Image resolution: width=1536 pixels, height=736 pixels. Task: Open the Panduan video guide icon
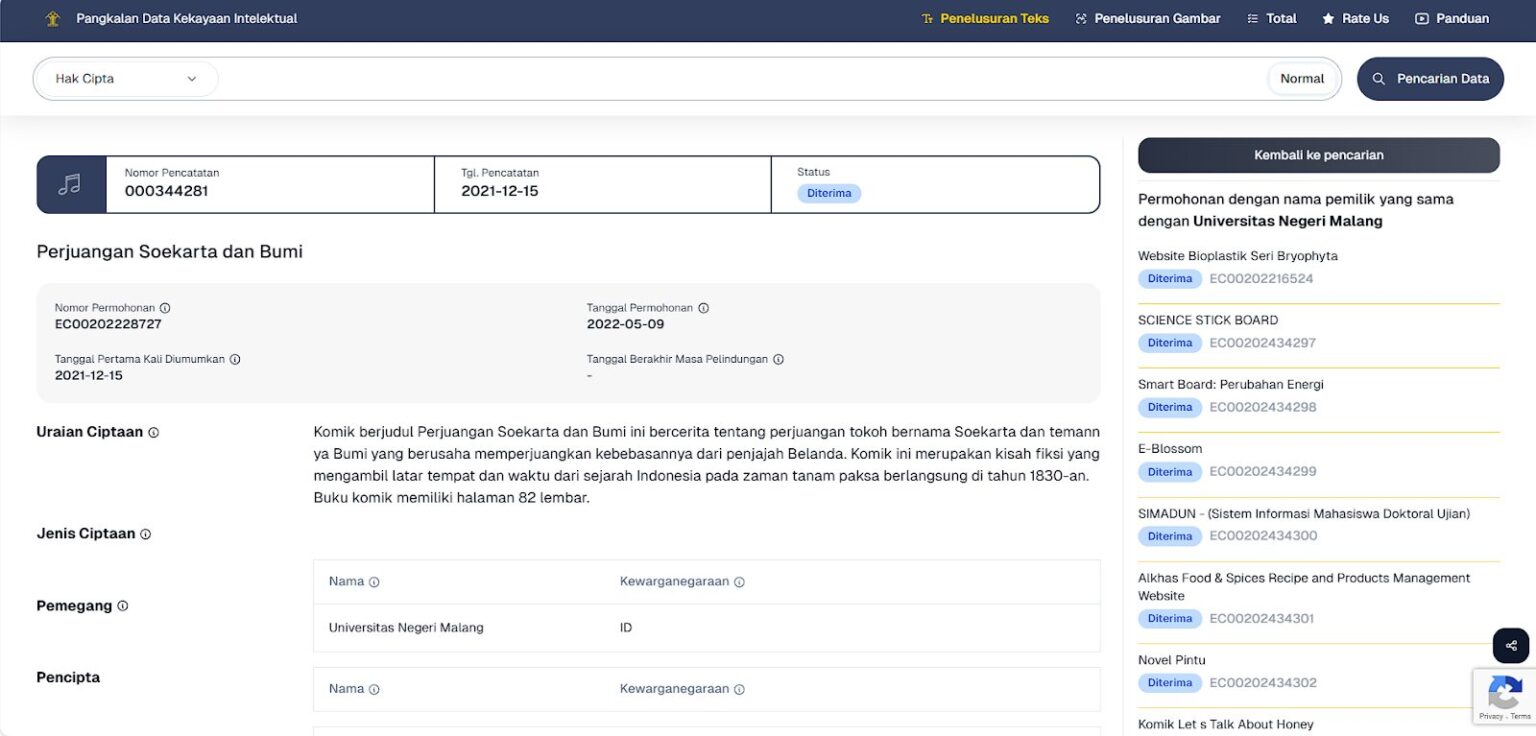(x=1421, y=18)
